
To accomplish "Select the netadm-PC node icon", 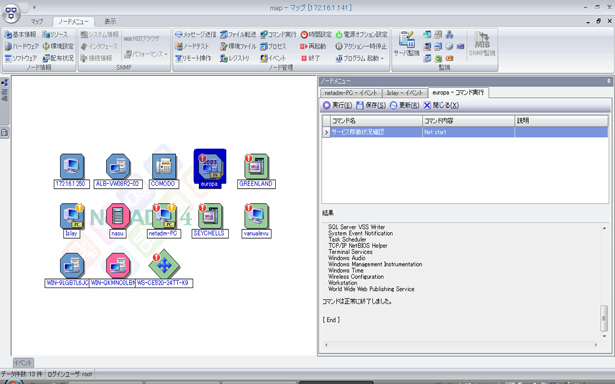I will click(164, 216).
